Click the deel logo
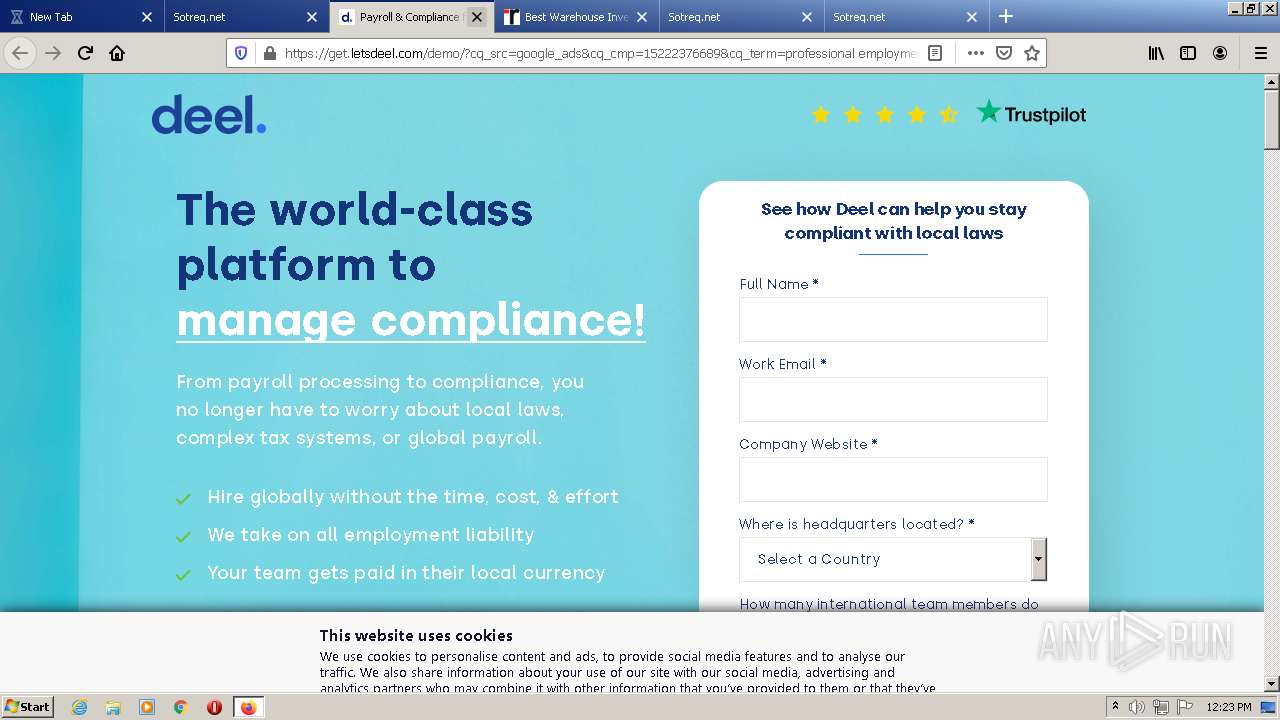The width and height of the screenshot is (1280, 720). pos(209,114)
